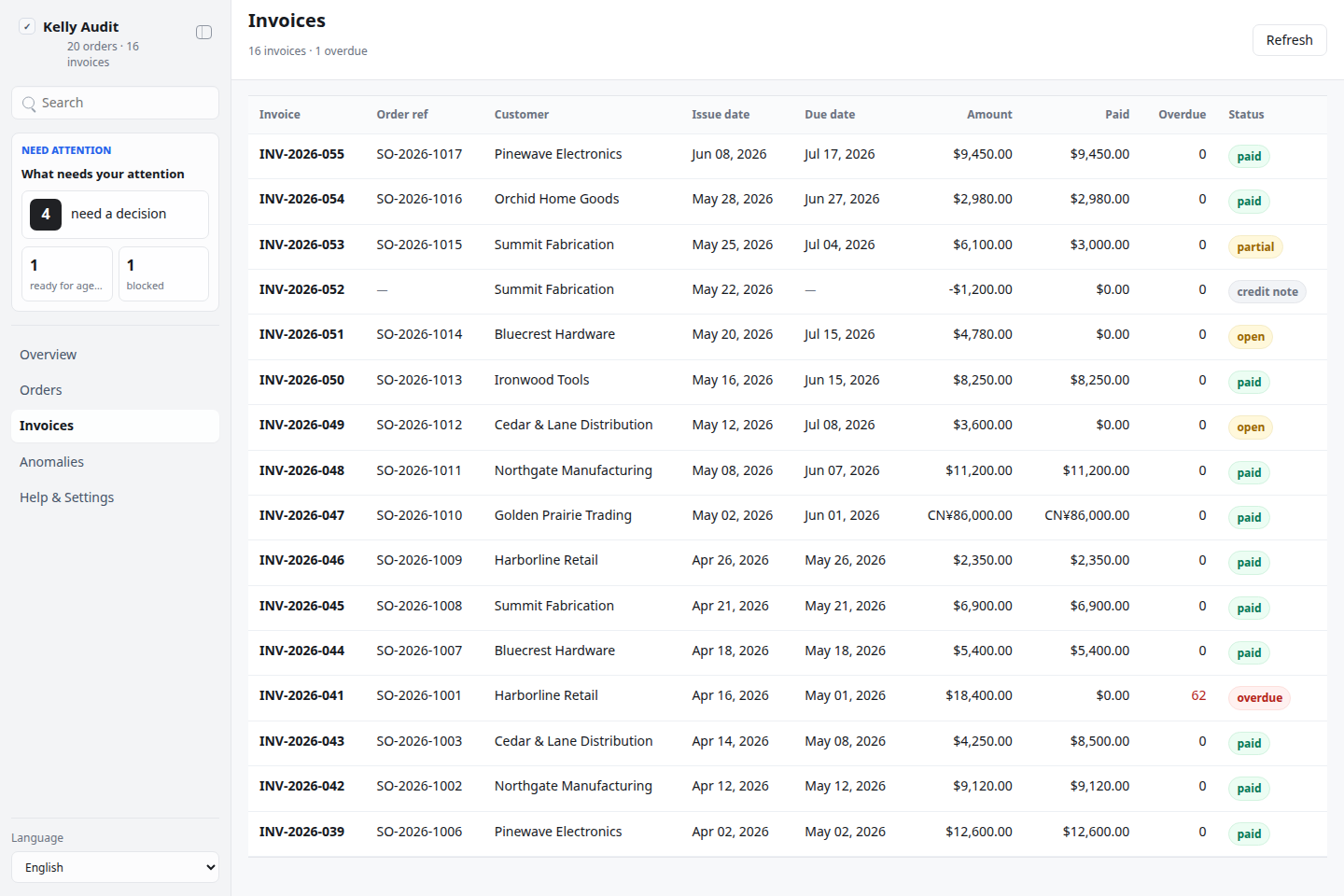Open invoice INV-2026-048
This screenshot has height=896, width=1344.
tap(301, 470)
